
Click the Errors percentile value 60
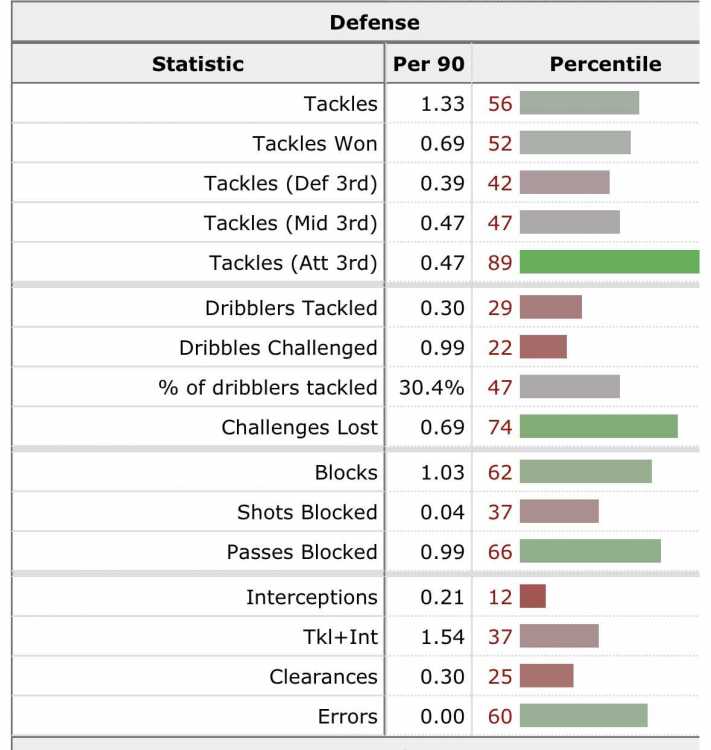tap(500, 716)
